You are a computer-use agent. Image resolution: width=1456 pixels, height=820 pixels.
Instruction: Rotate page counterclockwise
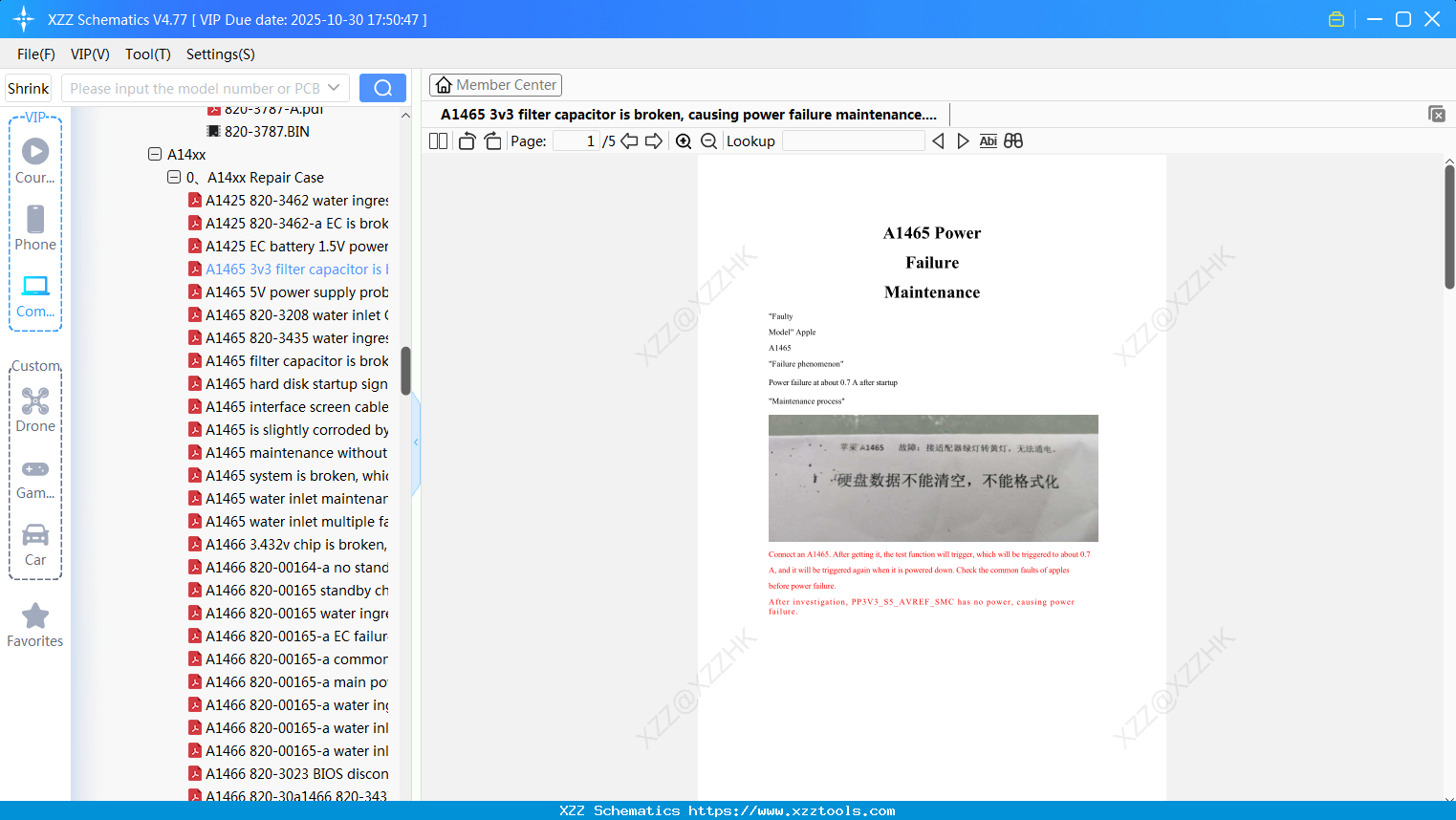click(x=467, y=141)
